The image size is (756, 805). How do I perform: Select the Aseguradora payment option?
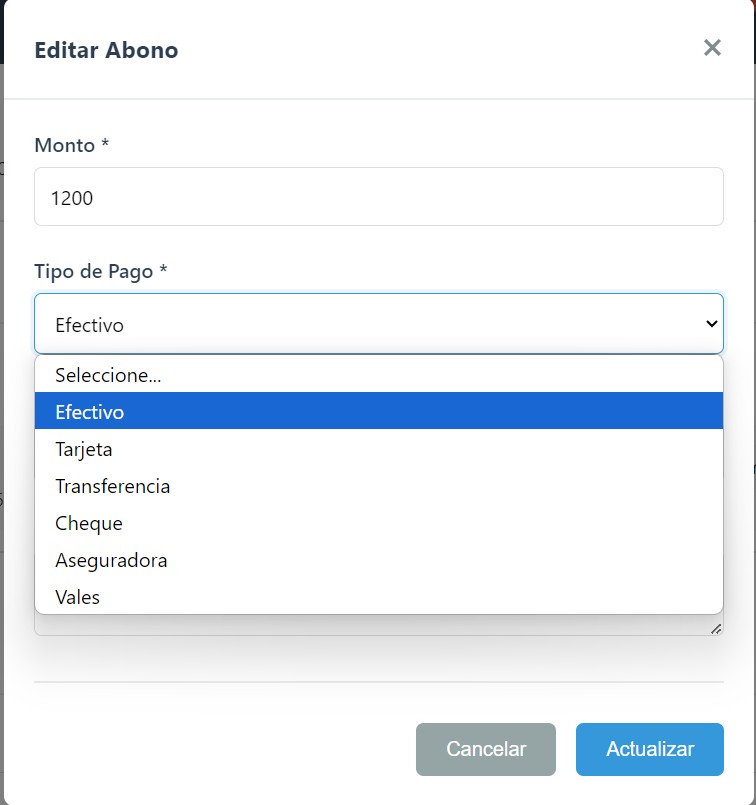378,560
